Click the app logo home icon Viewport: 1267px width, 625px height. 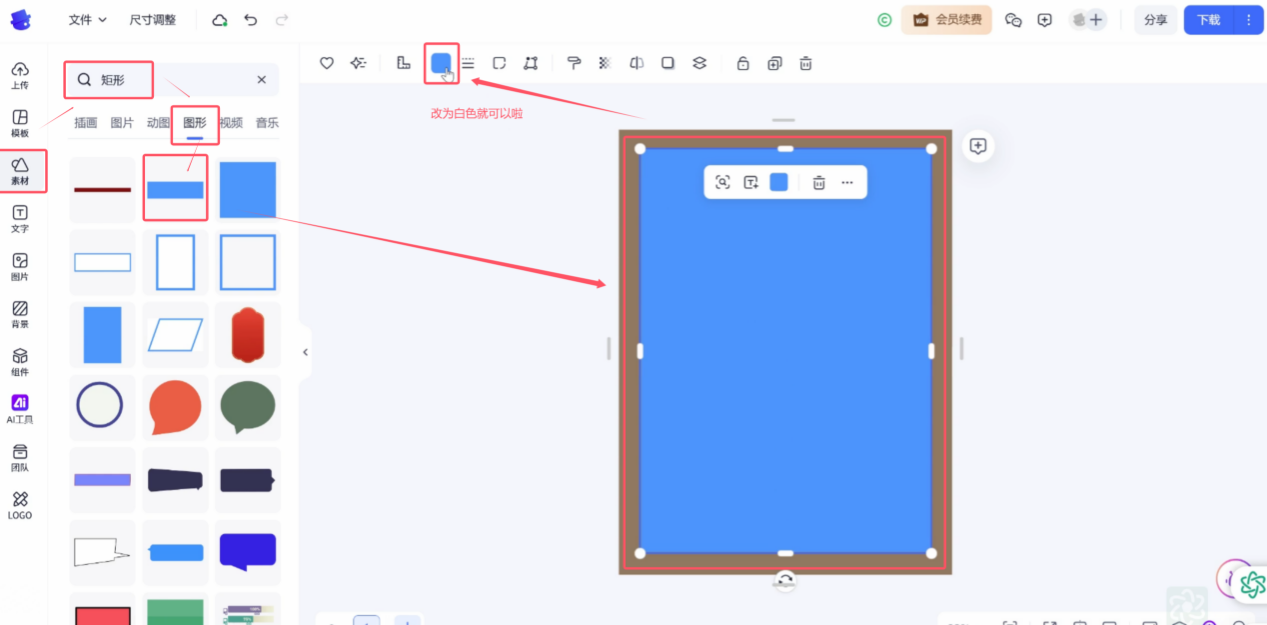20,20
